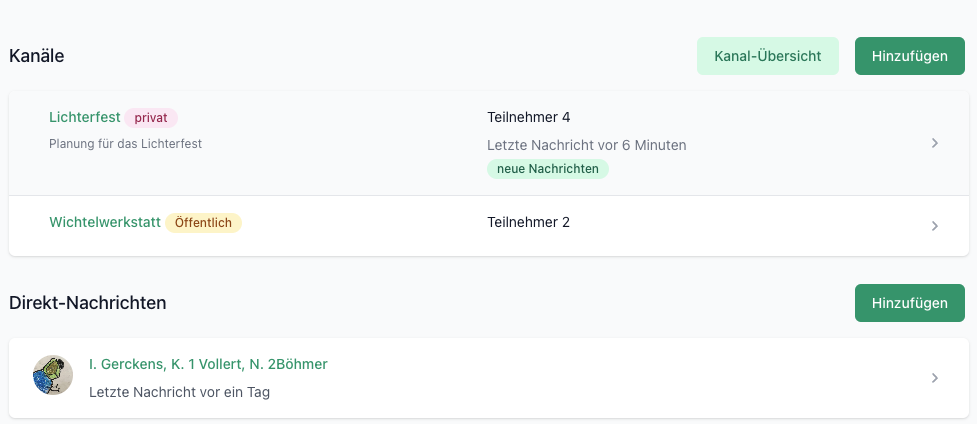Click the privat badge on Lichterfest

(151, 118)
